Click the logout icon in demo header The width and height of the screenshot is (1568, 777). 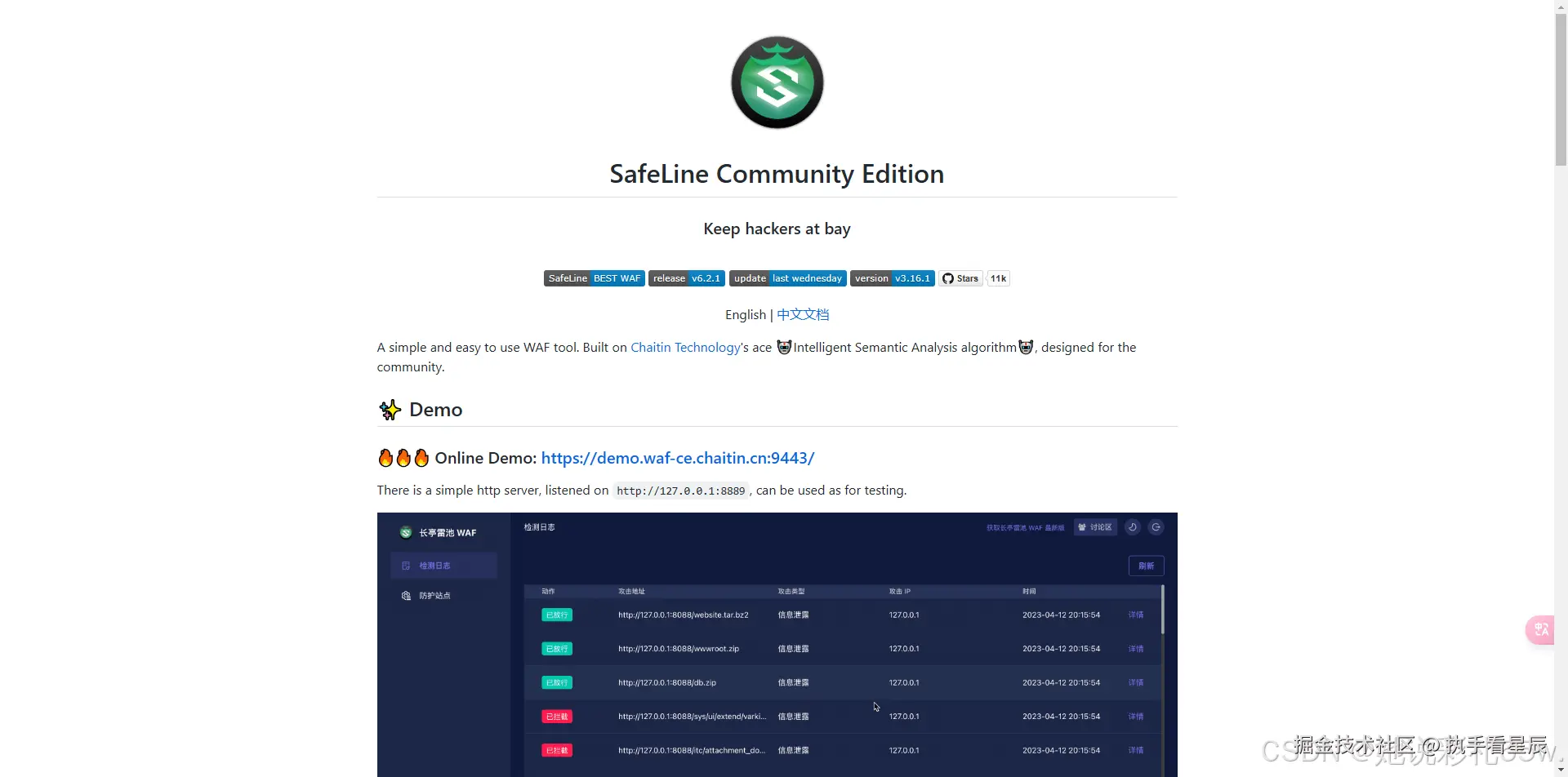(1156, 527)
